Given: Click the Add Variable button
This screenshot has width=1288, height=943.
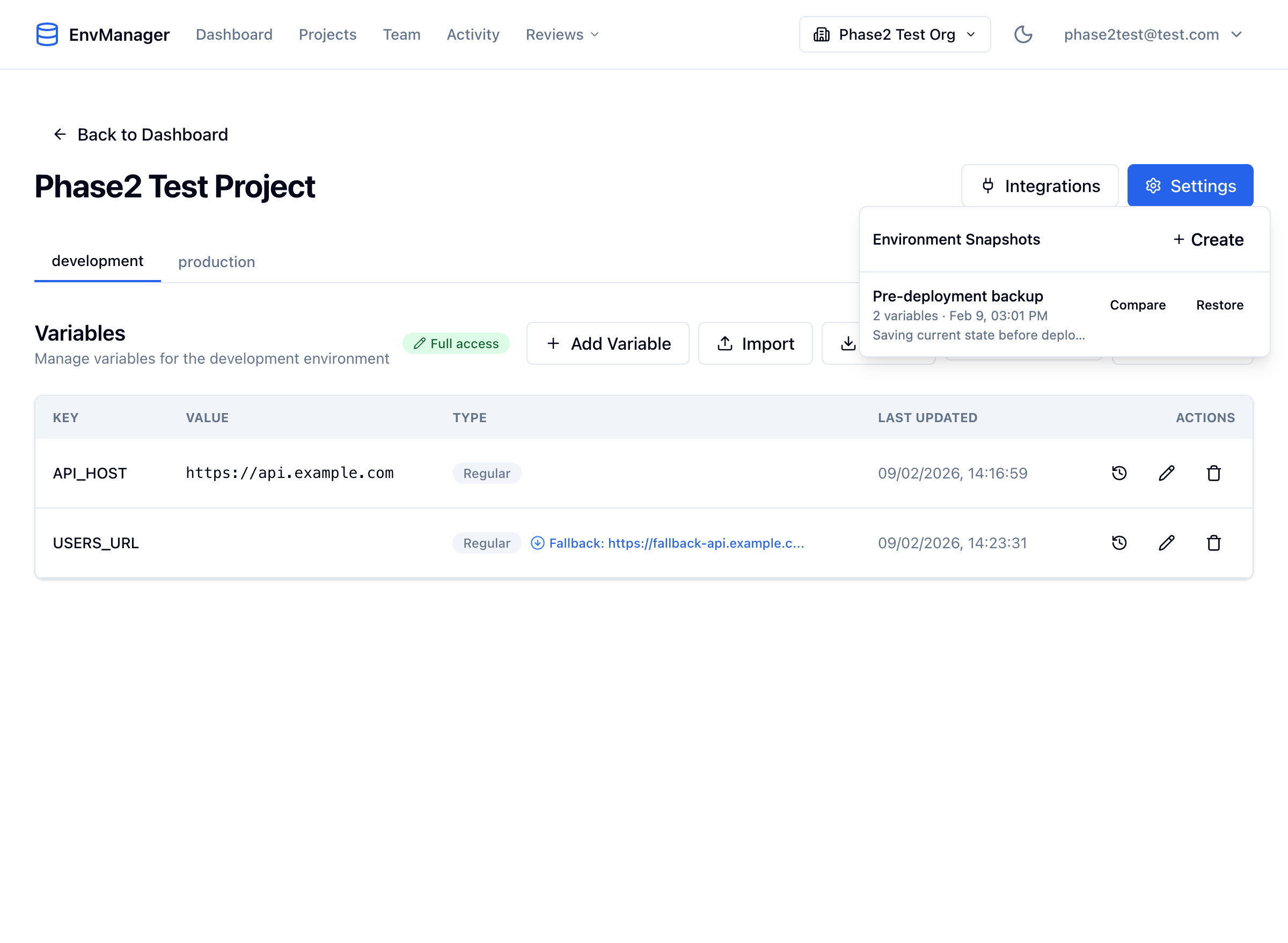Looking at the screenshot, I should [608, 344].
